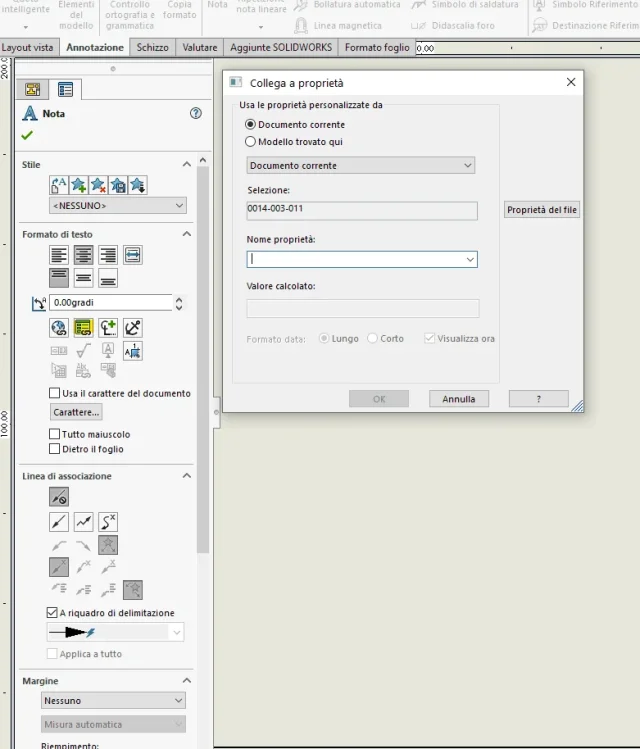Open the Documento corrente combo box
The height and width of the screenshot is (749, 640).
361,165
